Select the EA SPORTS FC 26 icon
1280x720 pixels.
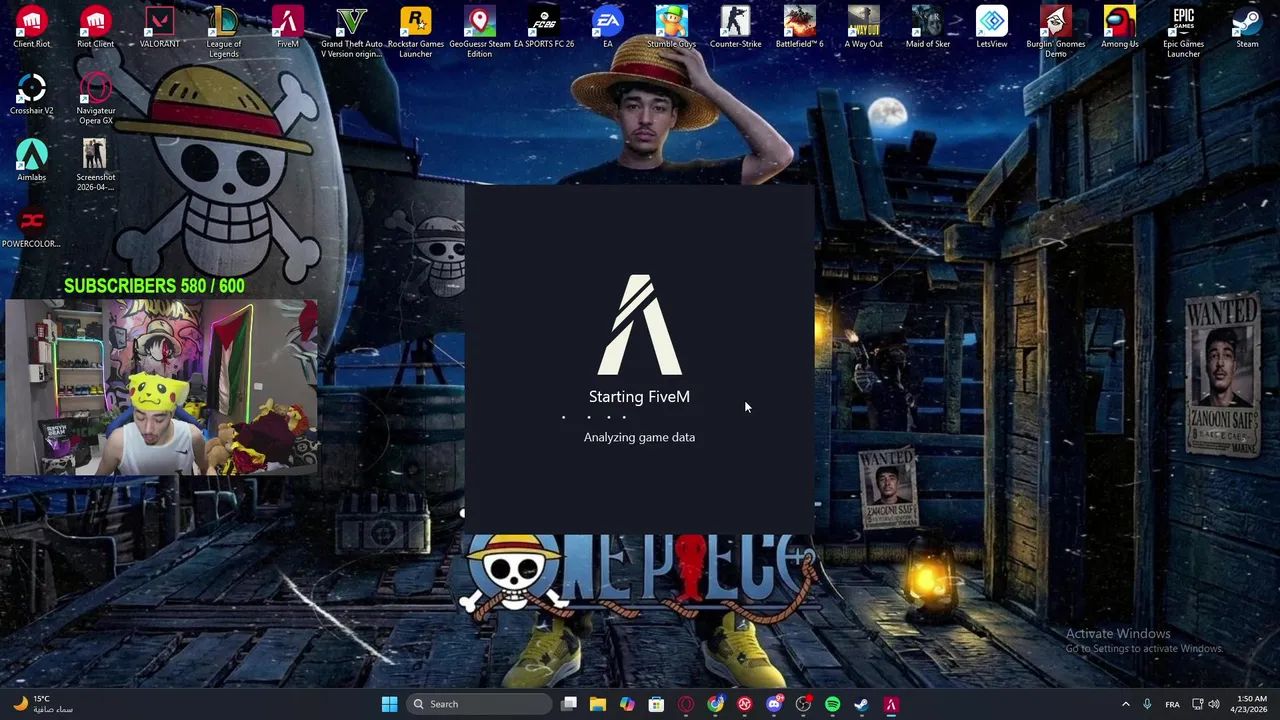(x=544, y=27)
